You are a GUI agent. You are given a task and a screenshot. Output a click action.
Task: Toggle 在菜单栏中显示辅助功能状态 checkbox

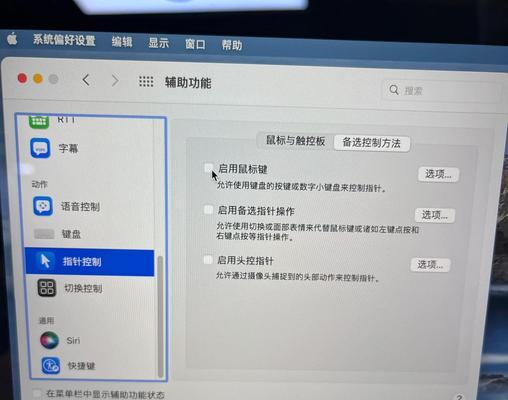[x=38, y=393]
